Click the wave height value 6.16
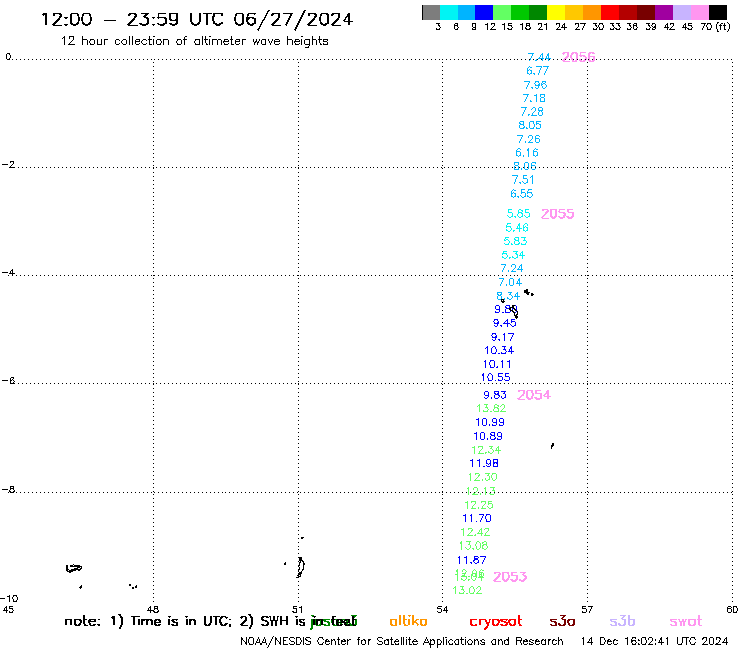This screenshot has height=650, width=740. (x=527, y=152)
